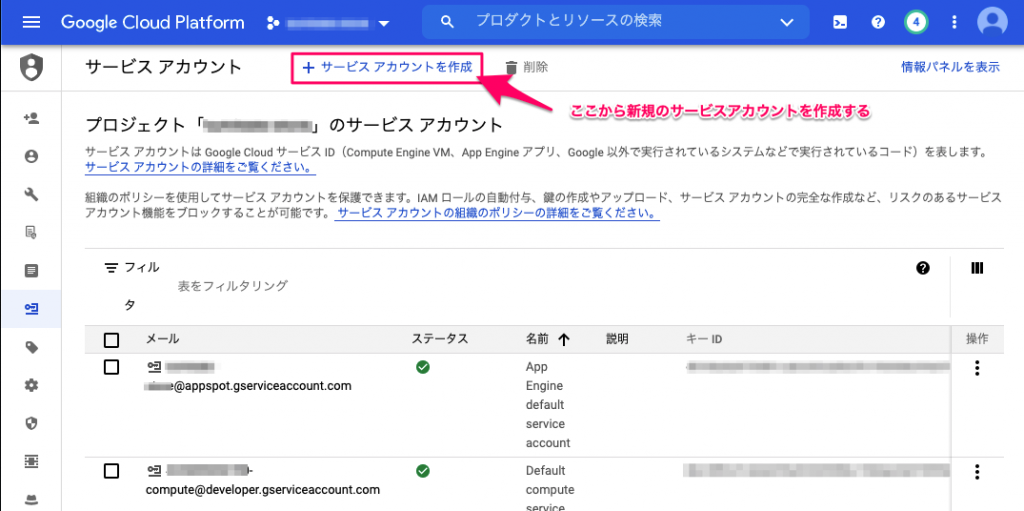Open the column display options icon
The height and width of the screenshot is (511, 1024).
977,267
